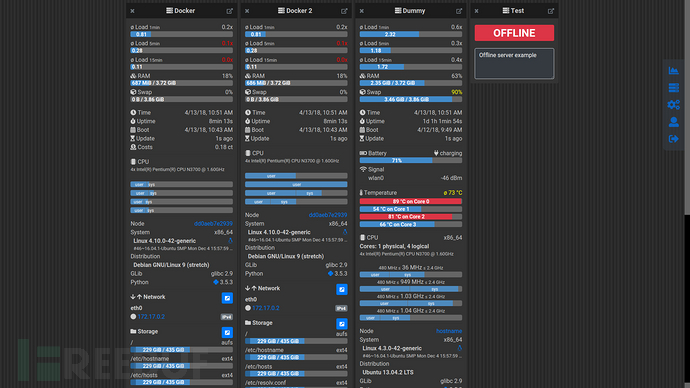Toggle Network details in Docker panel
This screenshot has width=690, height=388.
click(x=227, y=298)
